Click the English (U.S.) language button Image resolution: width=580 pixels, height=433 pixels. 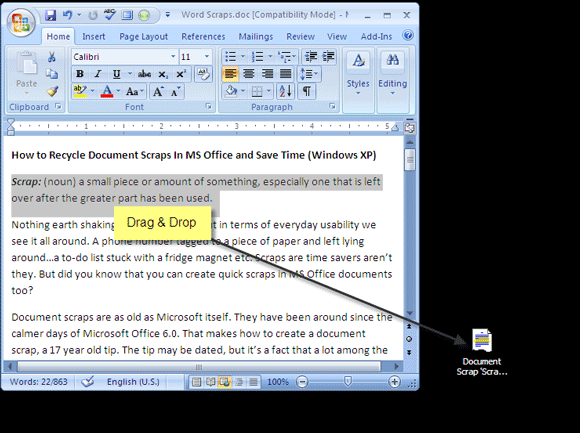pyautogui.click(x=133, y=382)
